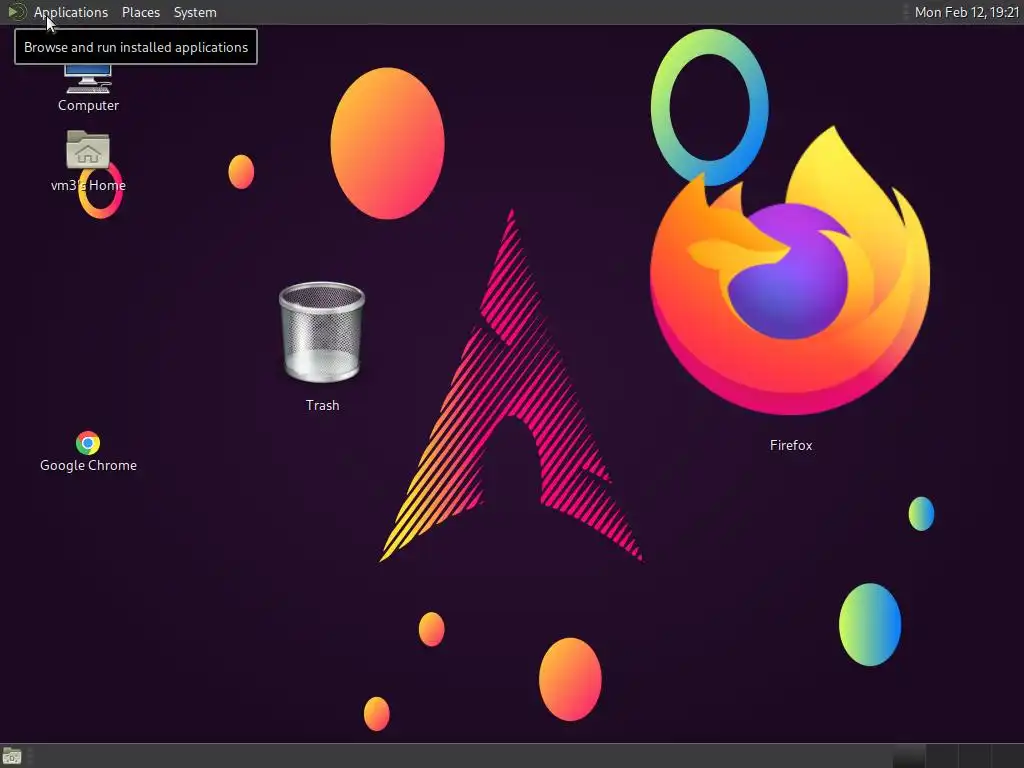Select the vm3's Home folder icon

[88, 150]
